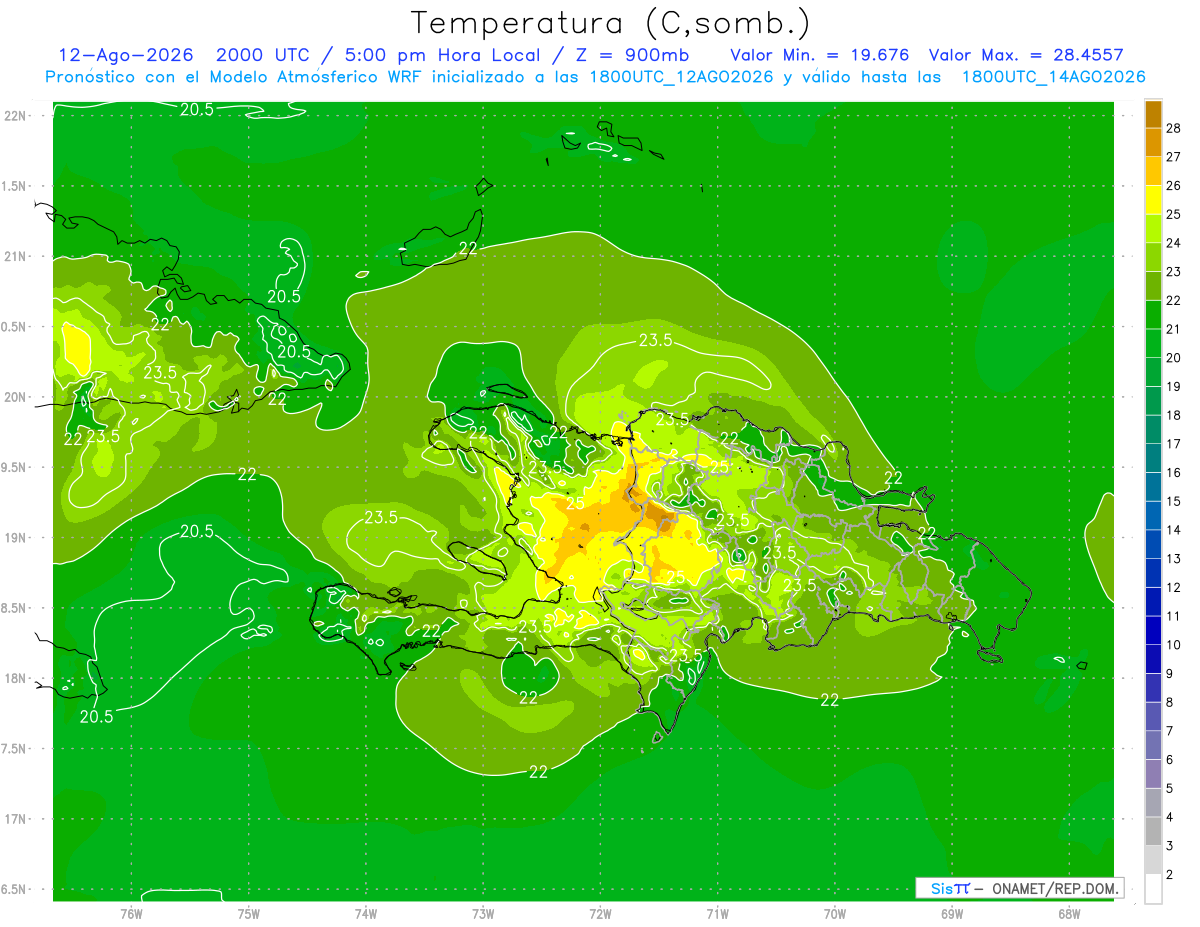Click the white 2 degree legend swatch

tap(1153, 889)
